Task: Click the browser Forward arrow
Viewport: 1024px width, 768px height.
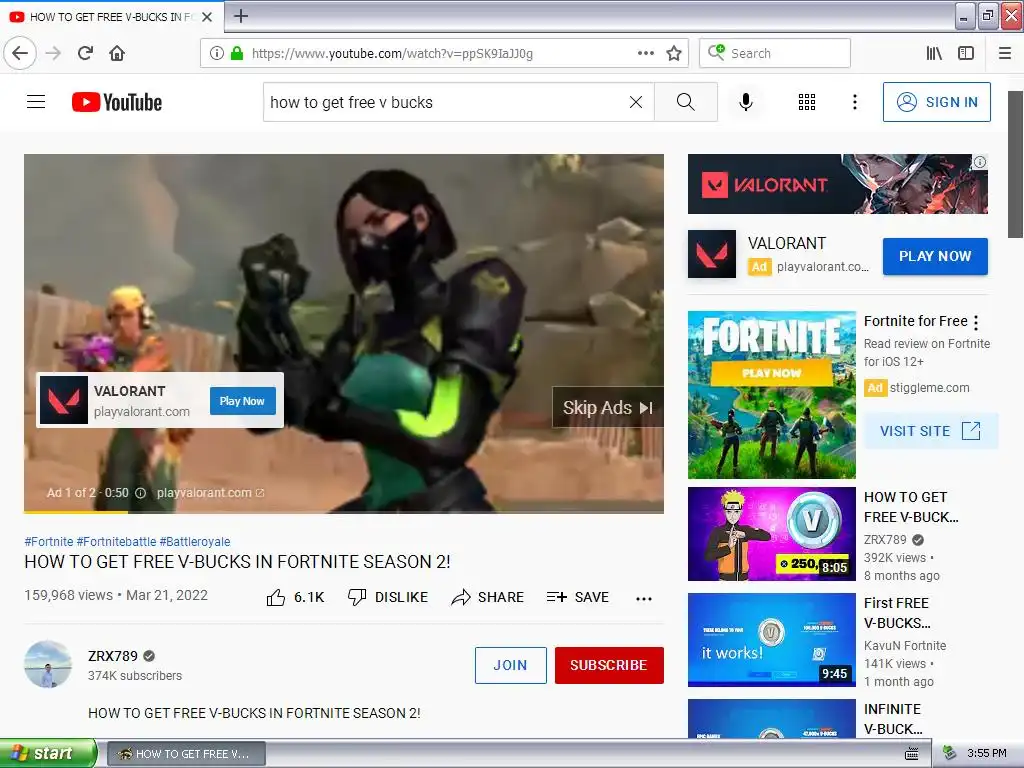Action: tap(53, 53)
